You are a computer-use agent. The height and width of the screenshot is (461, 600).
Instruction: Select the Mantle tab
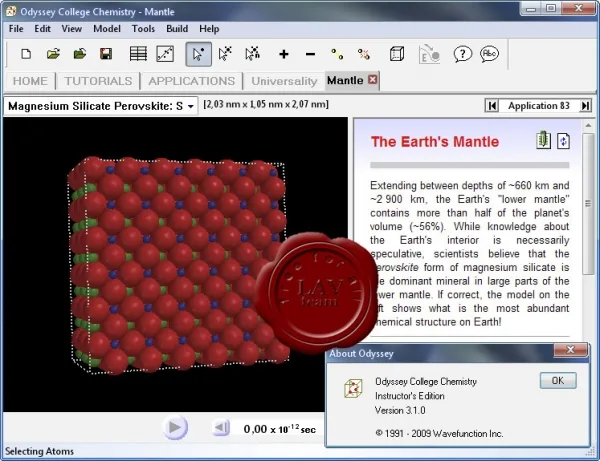click(345, 80)
